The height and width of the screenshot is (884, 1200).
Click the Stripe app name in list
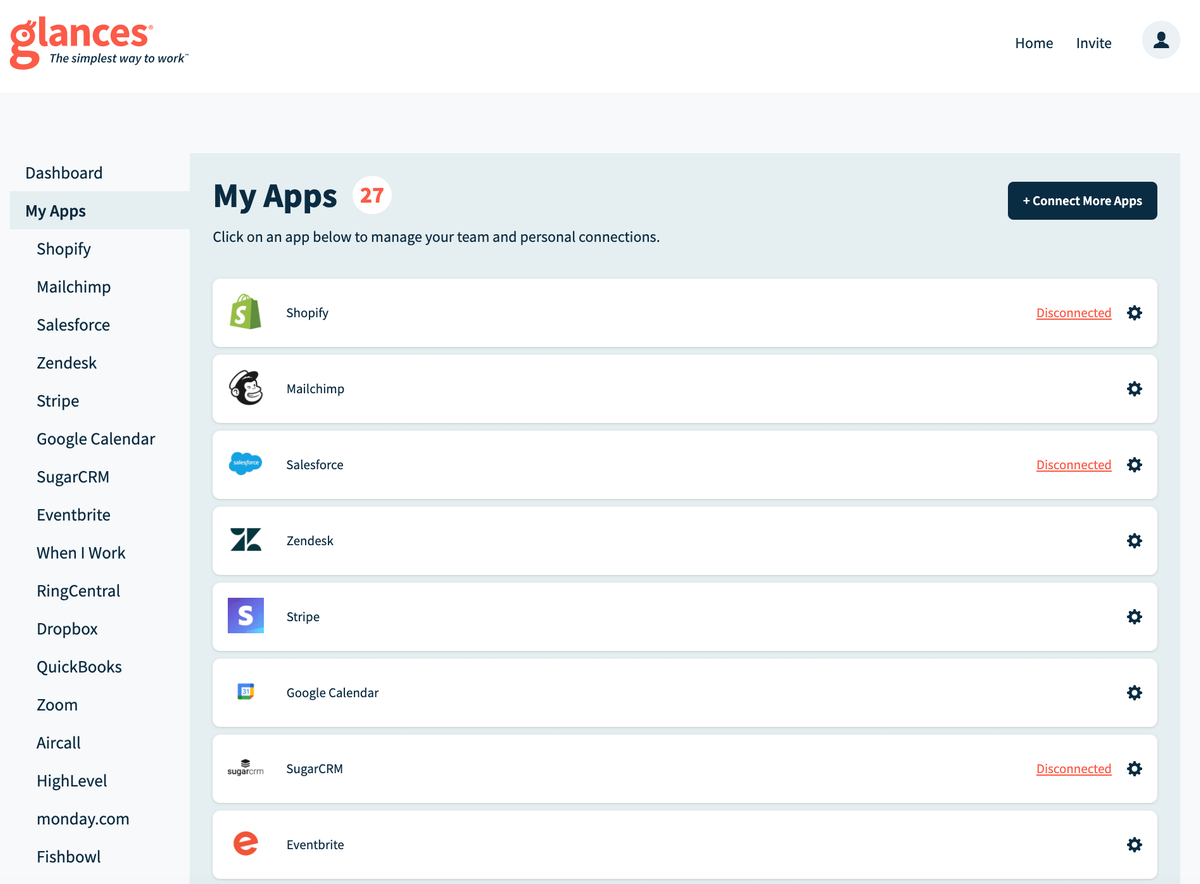303,617
